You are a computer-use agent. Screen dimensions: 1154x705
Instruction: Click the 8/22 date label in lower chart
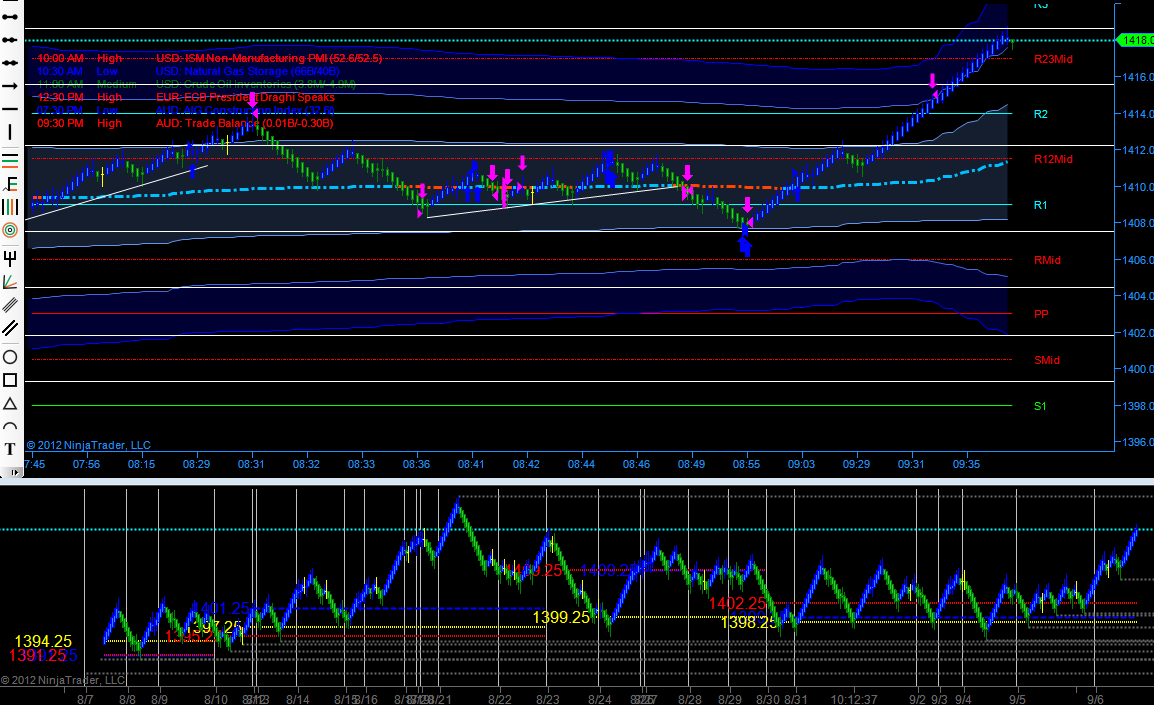pyautogui.click(x=500, y=699)
